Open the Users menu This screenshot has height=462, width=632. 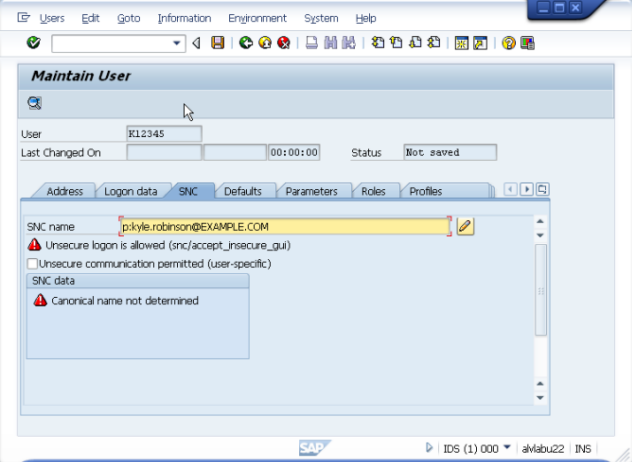(x=52, y=19)
